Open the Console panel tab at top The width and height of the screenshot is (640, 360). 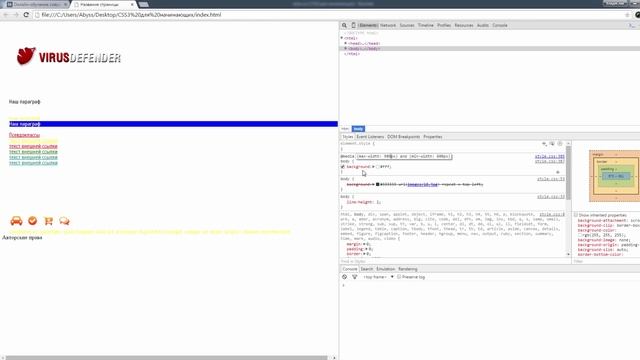coord(500,25)
